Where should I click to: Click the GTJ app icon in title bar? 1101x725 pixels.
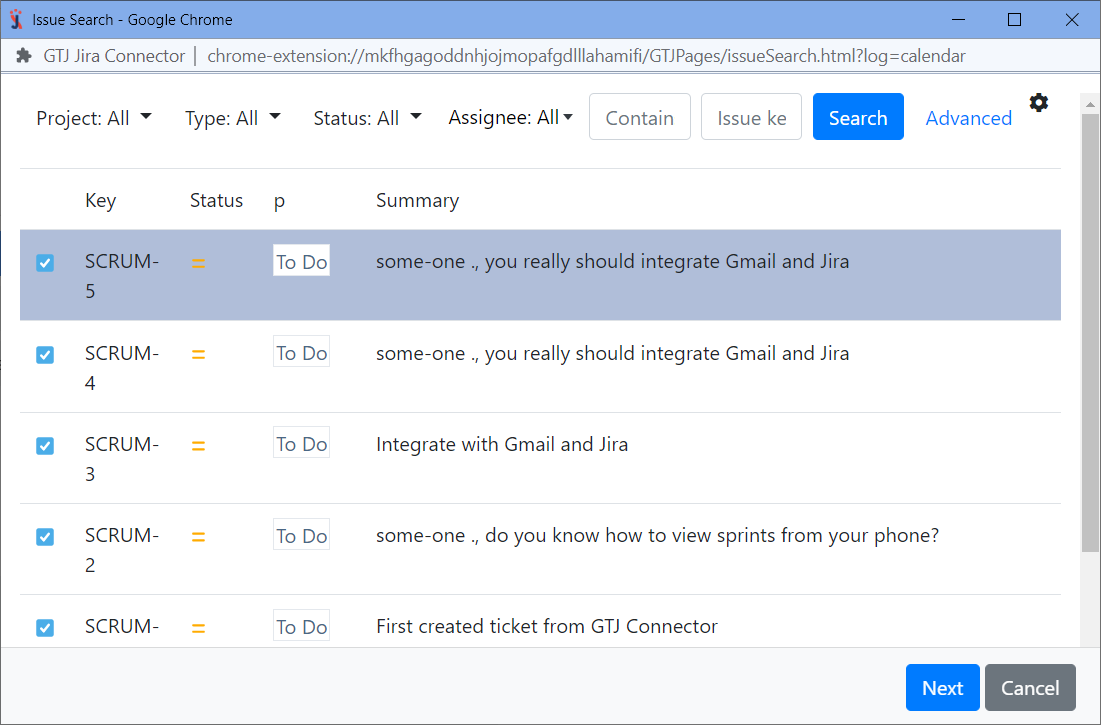[16, 19]
